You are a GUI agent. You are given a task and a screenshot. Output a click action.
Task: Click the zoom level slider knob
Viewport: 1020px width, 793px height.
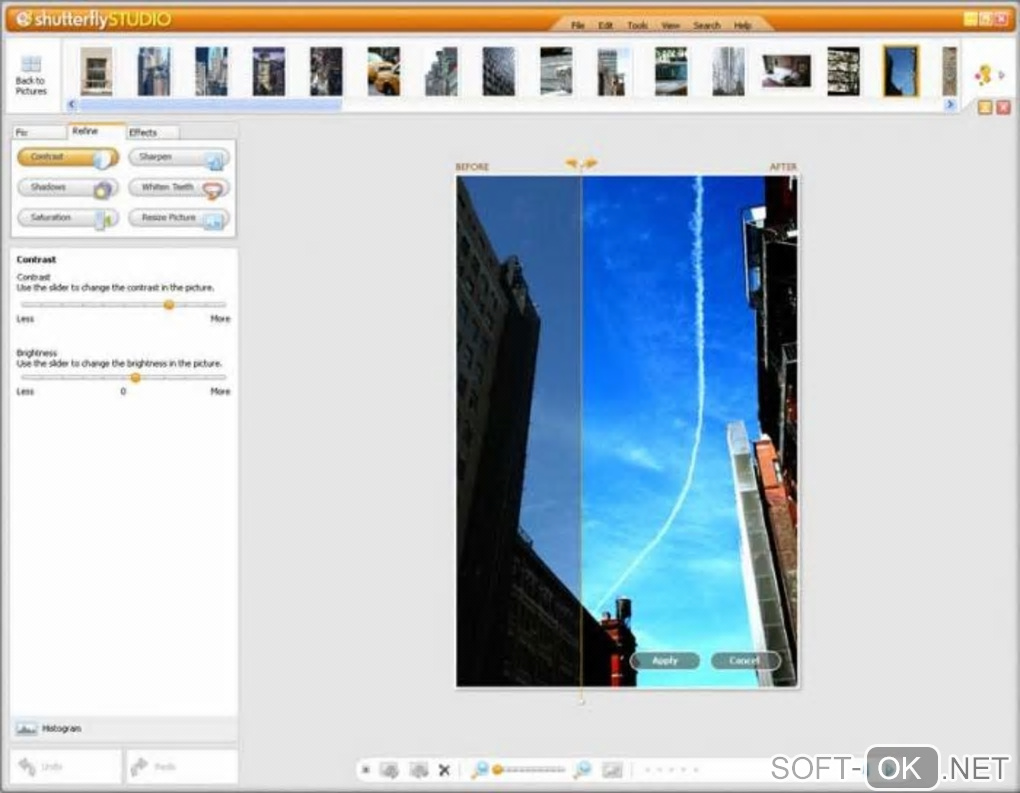point(498,770)
